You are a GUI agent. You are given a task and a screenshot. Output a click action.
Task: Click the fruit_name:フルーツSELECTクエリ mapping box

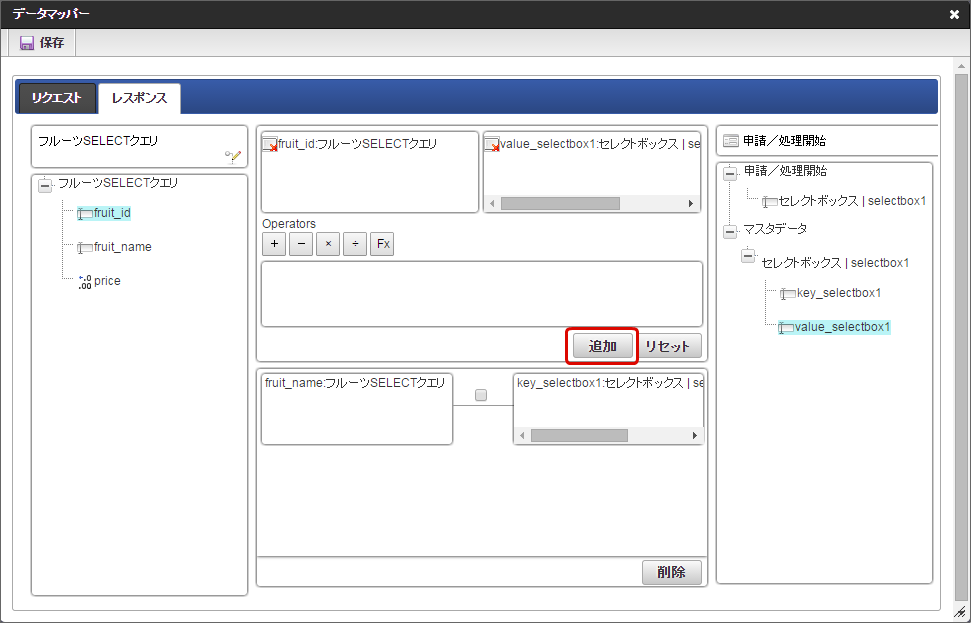357,409
